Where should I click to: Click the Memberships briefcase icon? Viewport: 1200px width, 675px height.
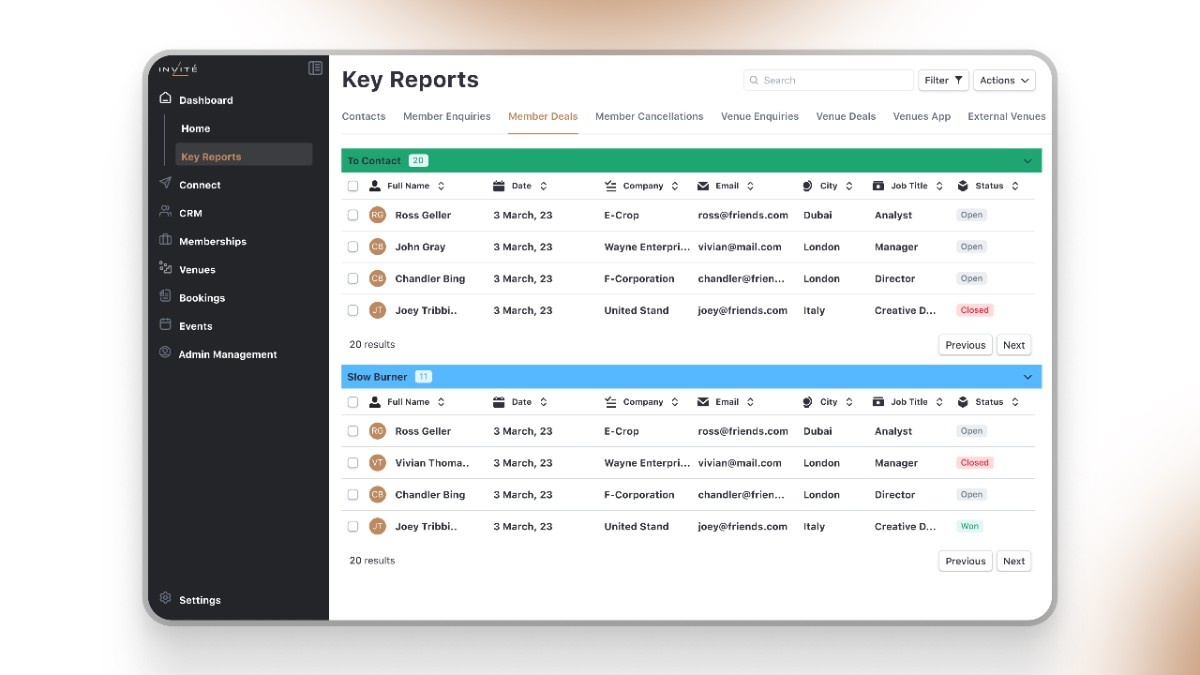click(165, 240)
